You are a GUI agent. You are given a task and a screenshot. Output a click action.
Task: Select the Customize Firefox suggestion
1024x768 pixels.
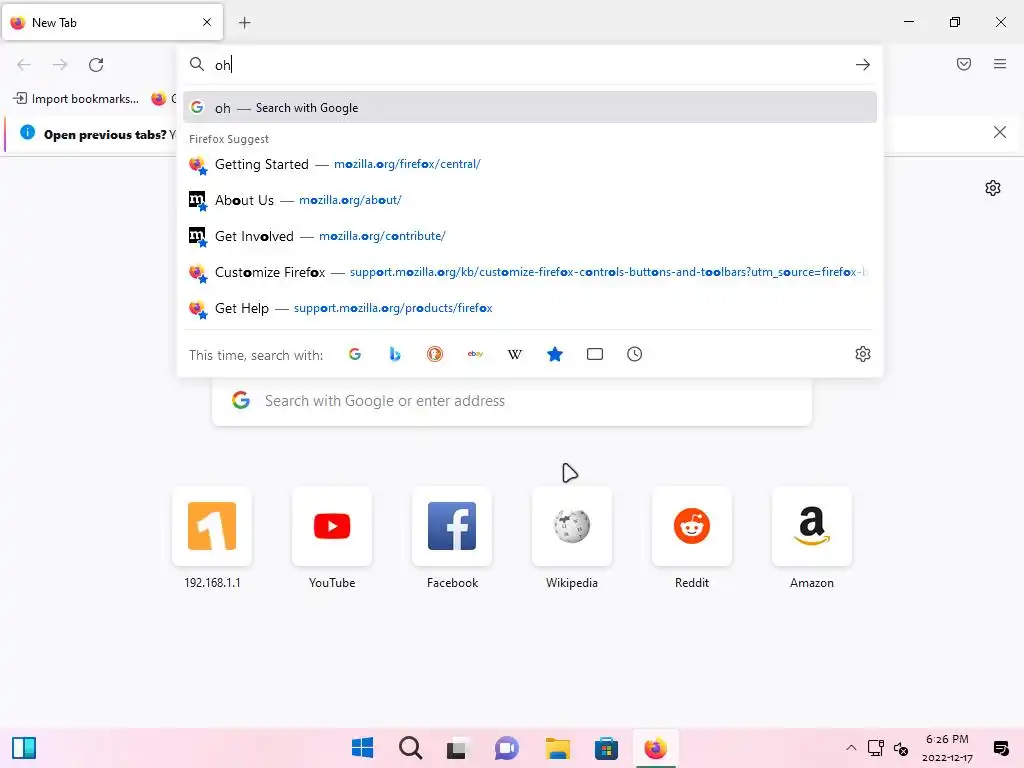tap(530, 272)
